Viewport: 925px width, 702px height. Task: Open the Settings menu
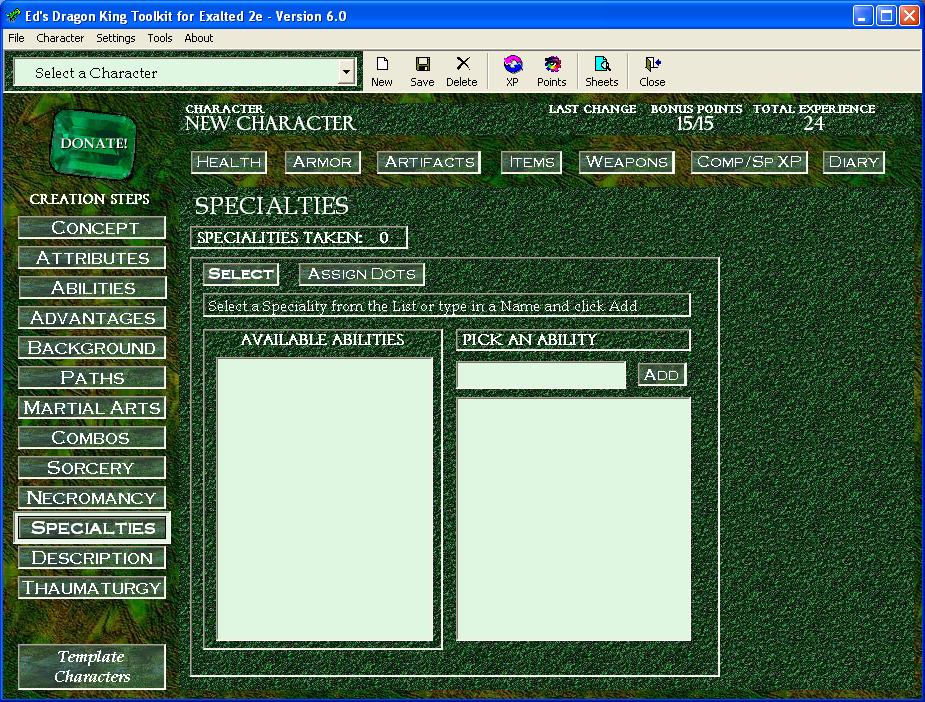(x=116, y=38)
